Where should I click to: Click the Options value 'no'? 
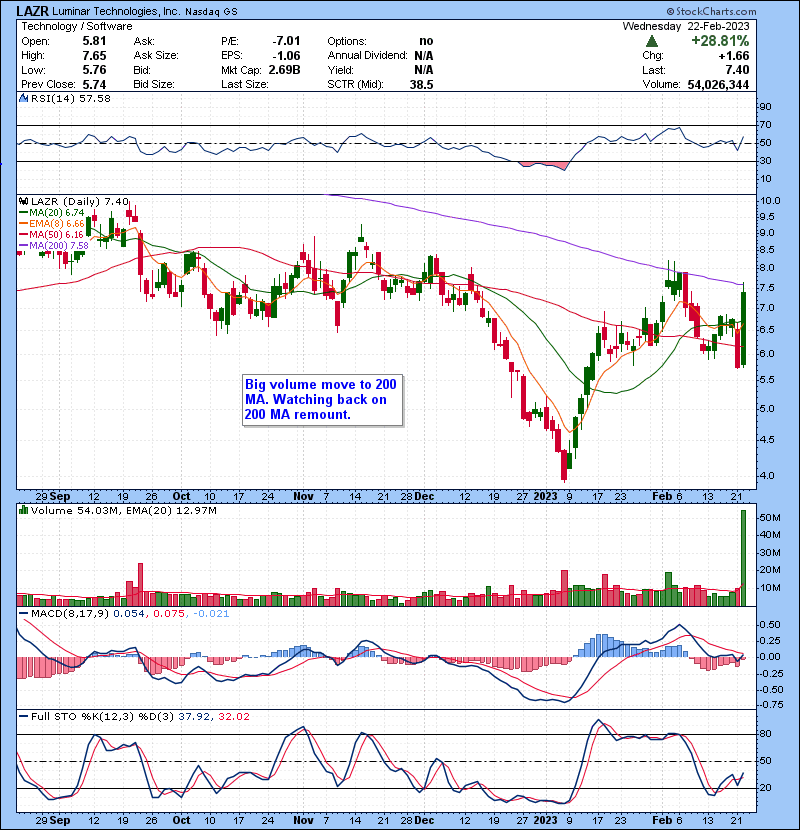426,41
